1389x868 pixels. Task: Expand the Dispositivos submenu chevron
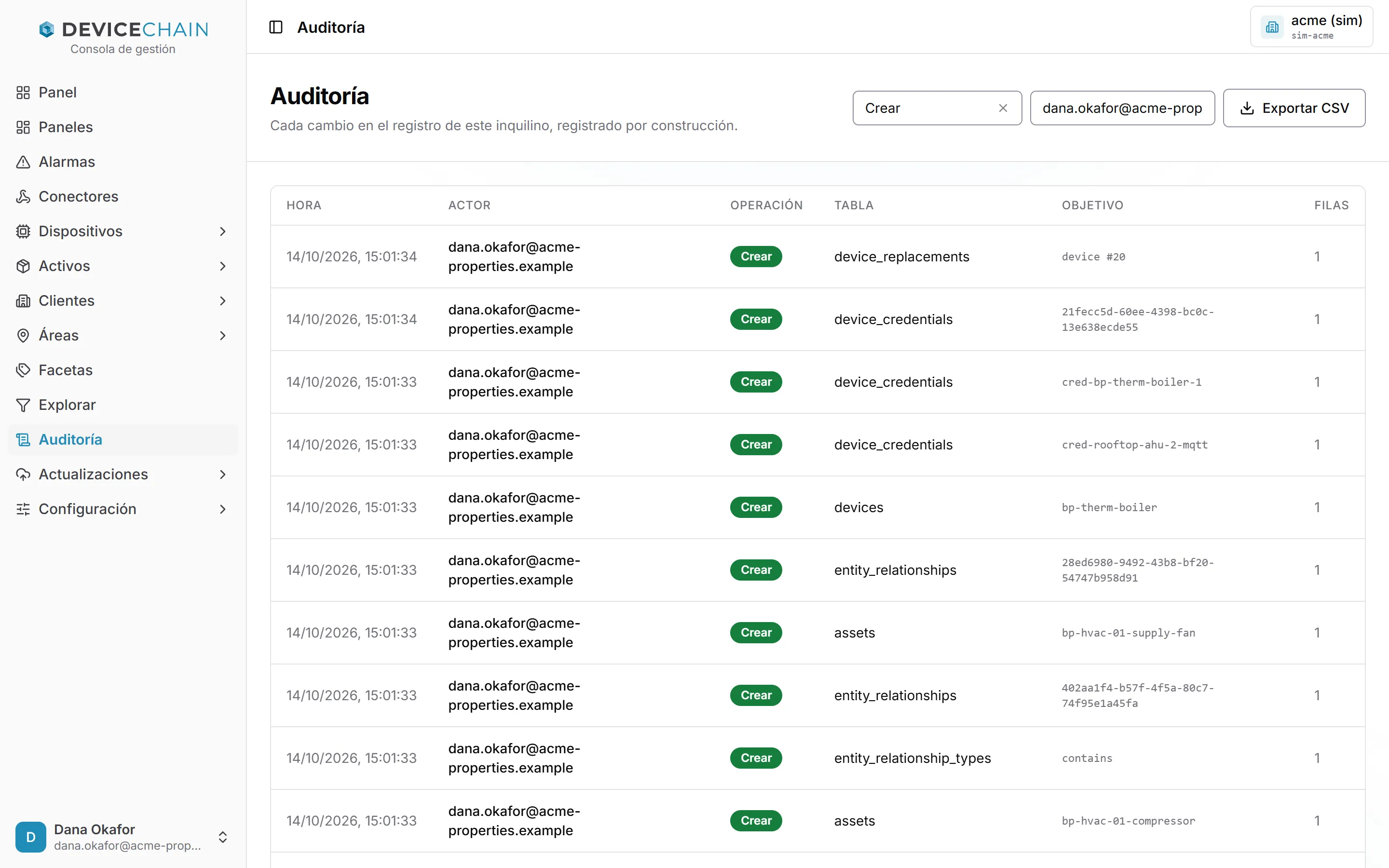coord(223,231)
